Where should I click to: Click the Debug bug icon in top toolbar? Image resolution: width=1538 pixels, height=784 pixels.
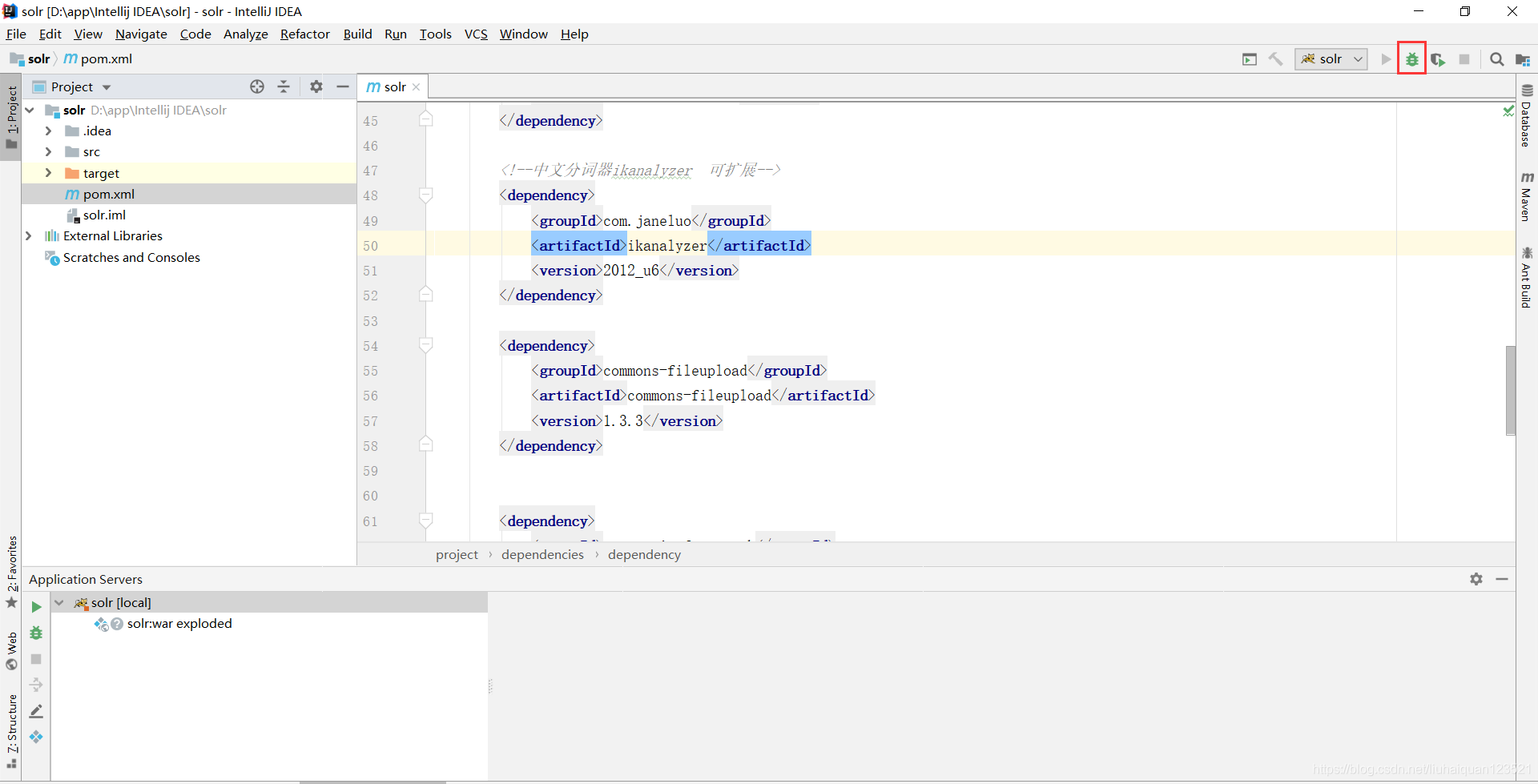pyautogui.click(x=1411, y=59)
